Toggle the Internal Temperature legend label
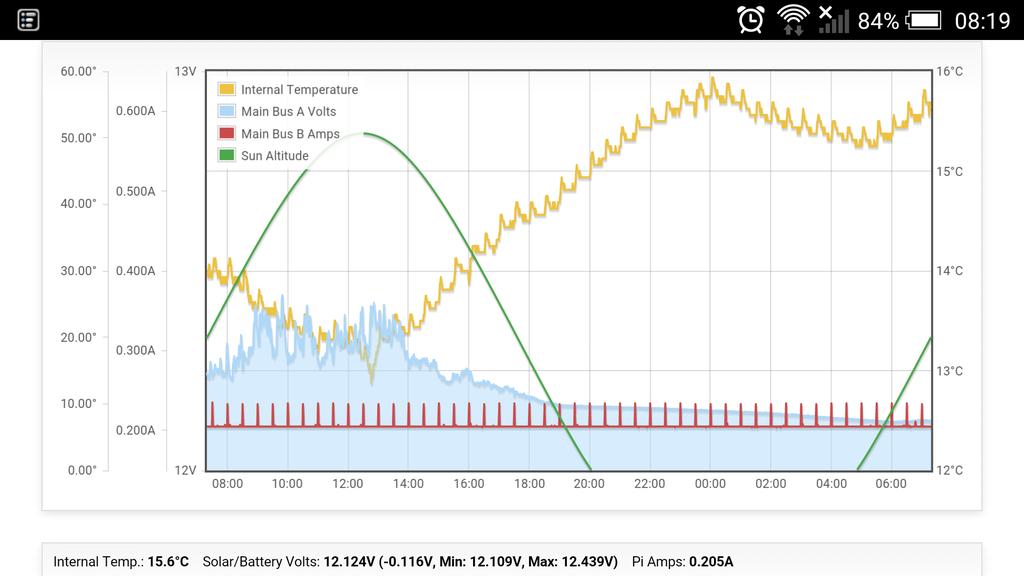 pyautogui.click(x=299, y=89)
